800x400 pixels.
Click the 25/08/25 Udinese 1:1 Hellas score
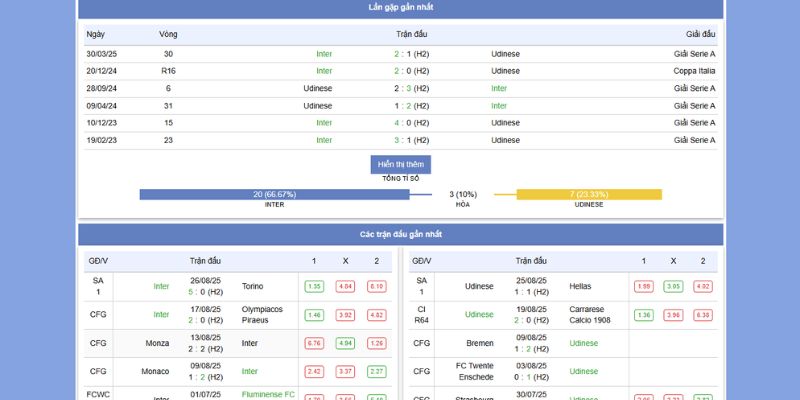point(532,292)
